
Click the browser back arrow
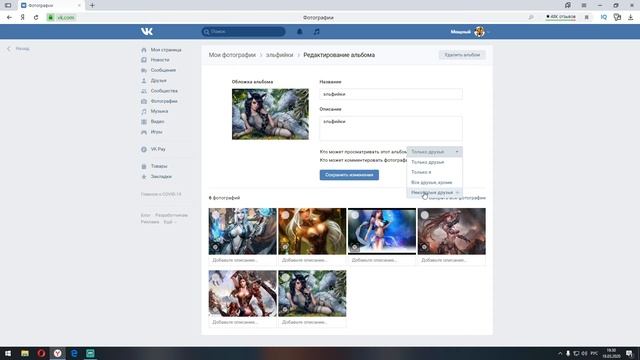click(x=9, y=17)
